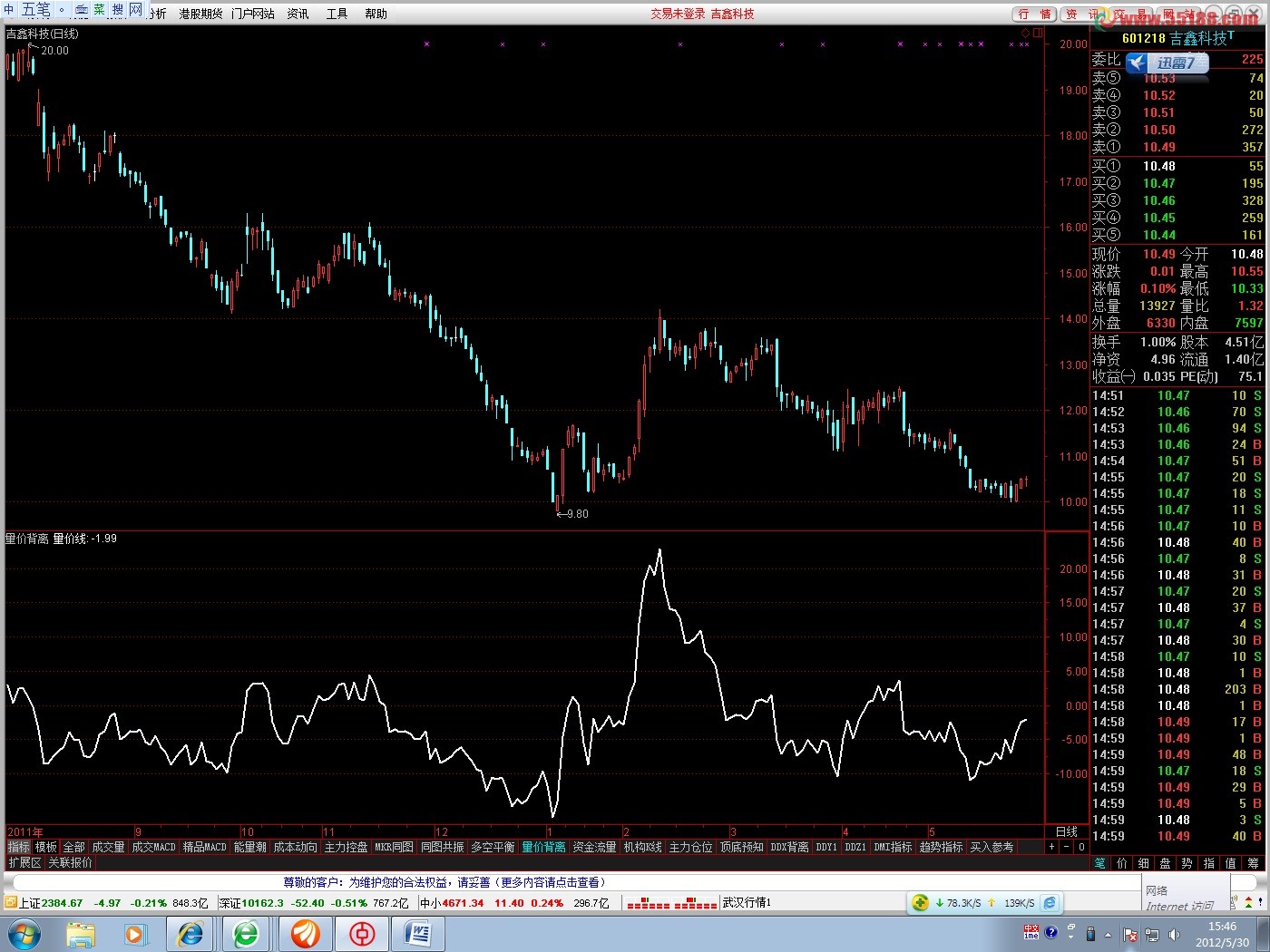Open the 资讯 menu
The image size is (1270, 952).
point(298,14)
